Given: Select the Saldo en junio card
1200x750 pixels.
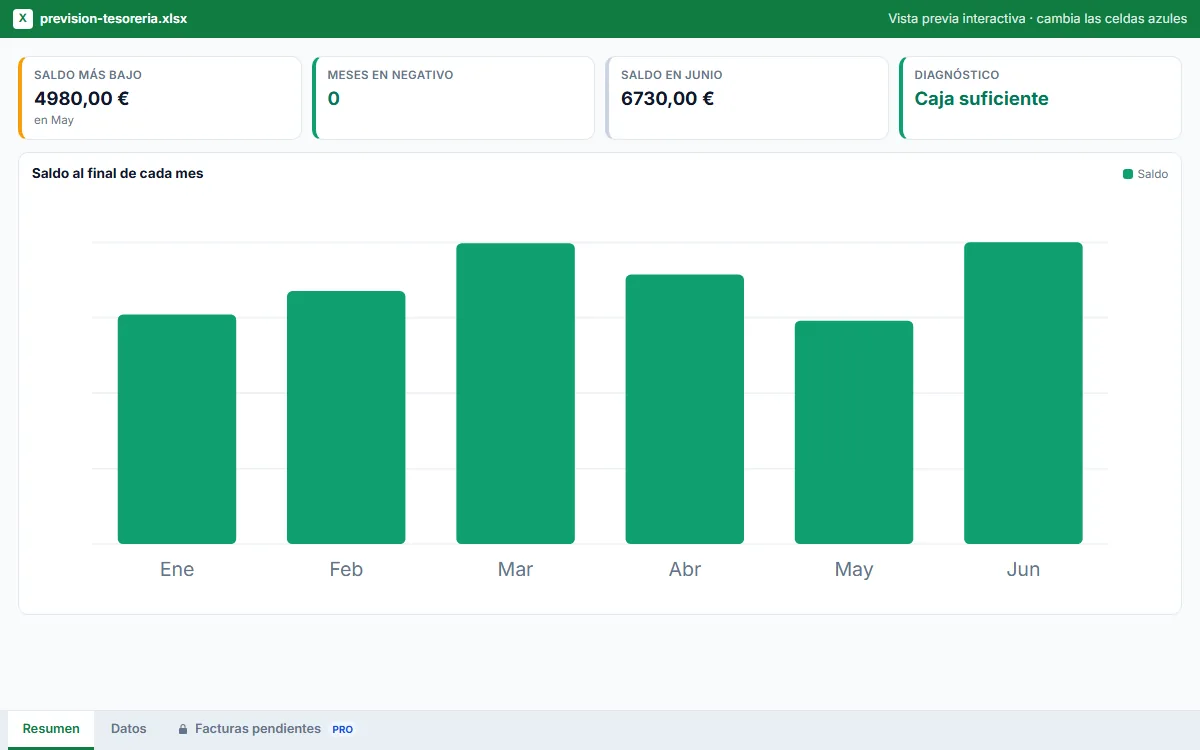Looking at the screenshot, I should point(747,98).
